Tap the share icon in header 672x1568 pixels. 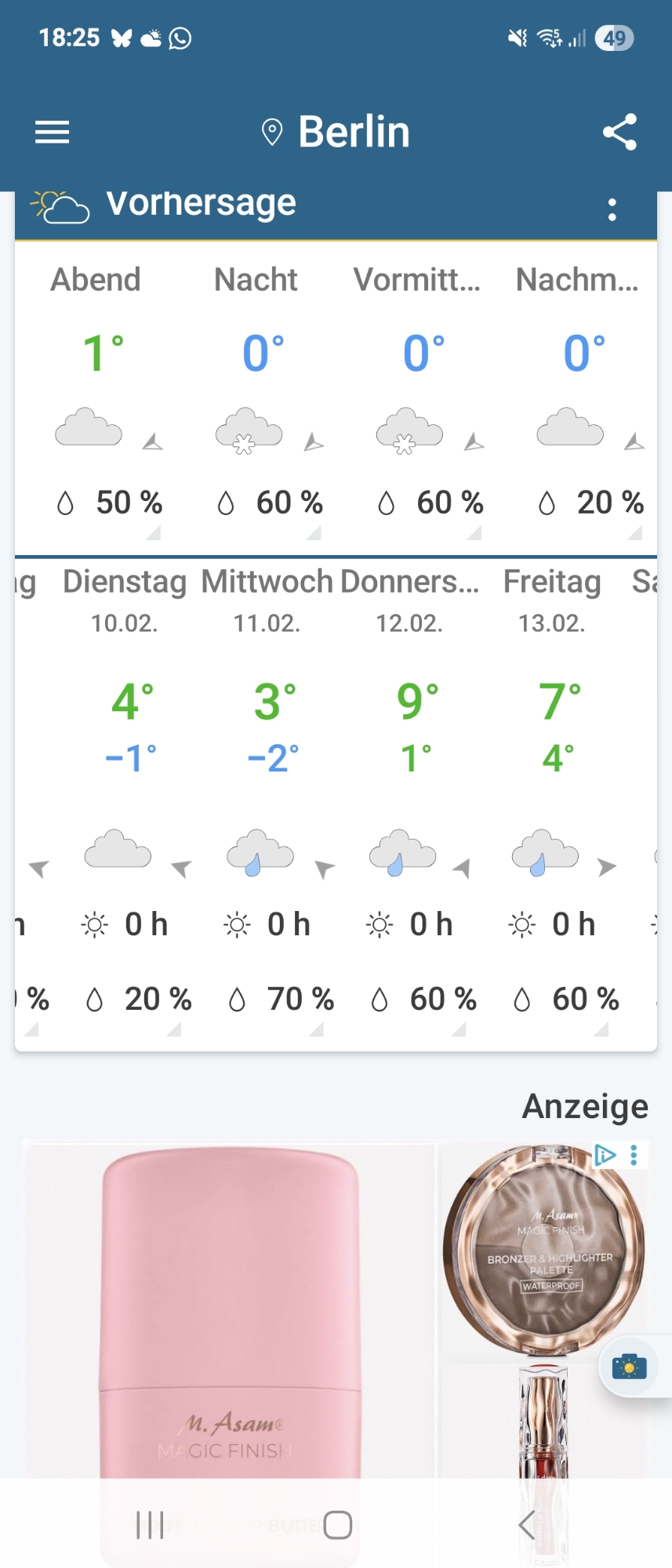tap(619, 132)
